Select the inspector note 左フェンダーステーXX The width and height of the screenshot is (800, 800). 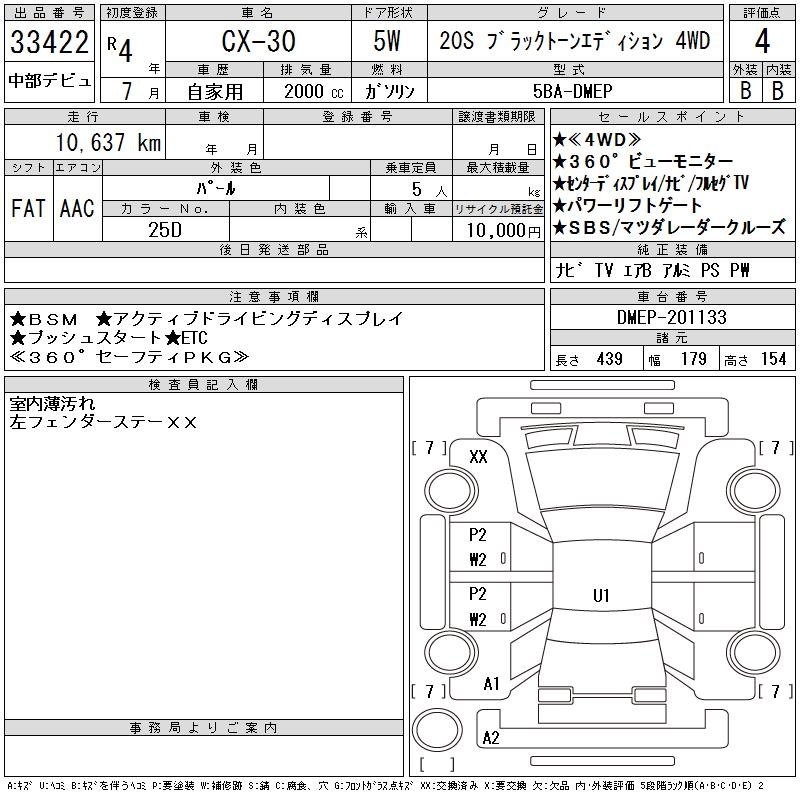(x=103, y=422)
